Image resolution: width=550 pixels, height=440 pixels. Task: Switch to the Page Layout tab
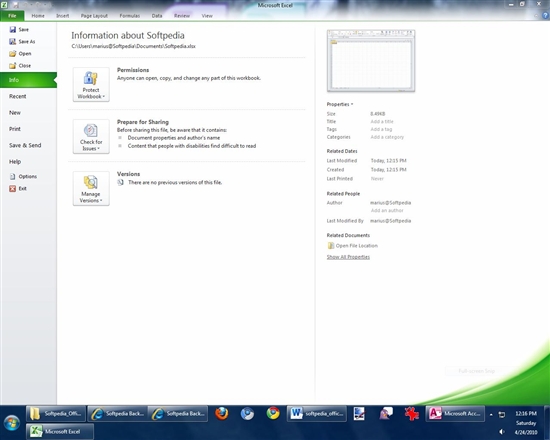coord(94,16)
